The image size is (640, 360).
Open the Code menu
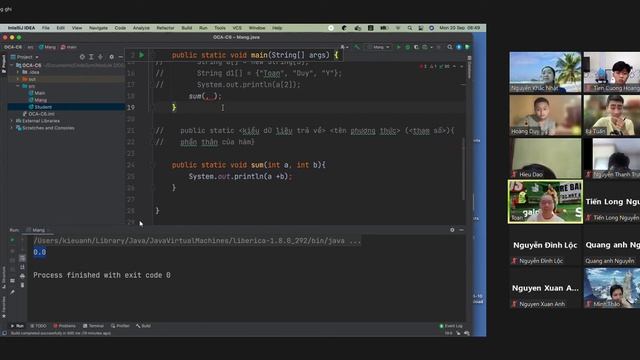point(120,28)
